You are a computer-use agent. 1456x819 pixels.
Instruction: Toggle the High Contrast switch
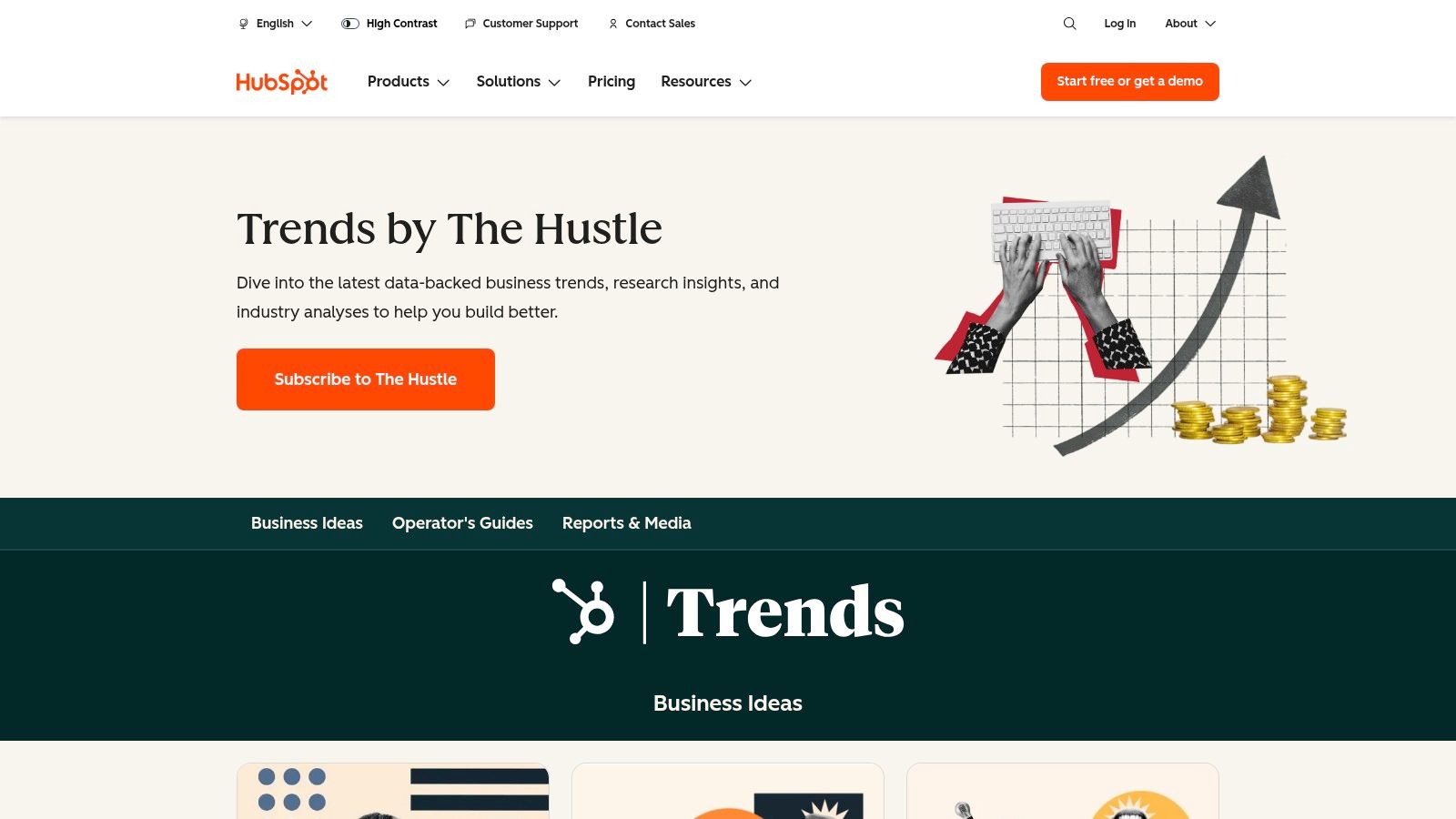click(x=350, y=24)
